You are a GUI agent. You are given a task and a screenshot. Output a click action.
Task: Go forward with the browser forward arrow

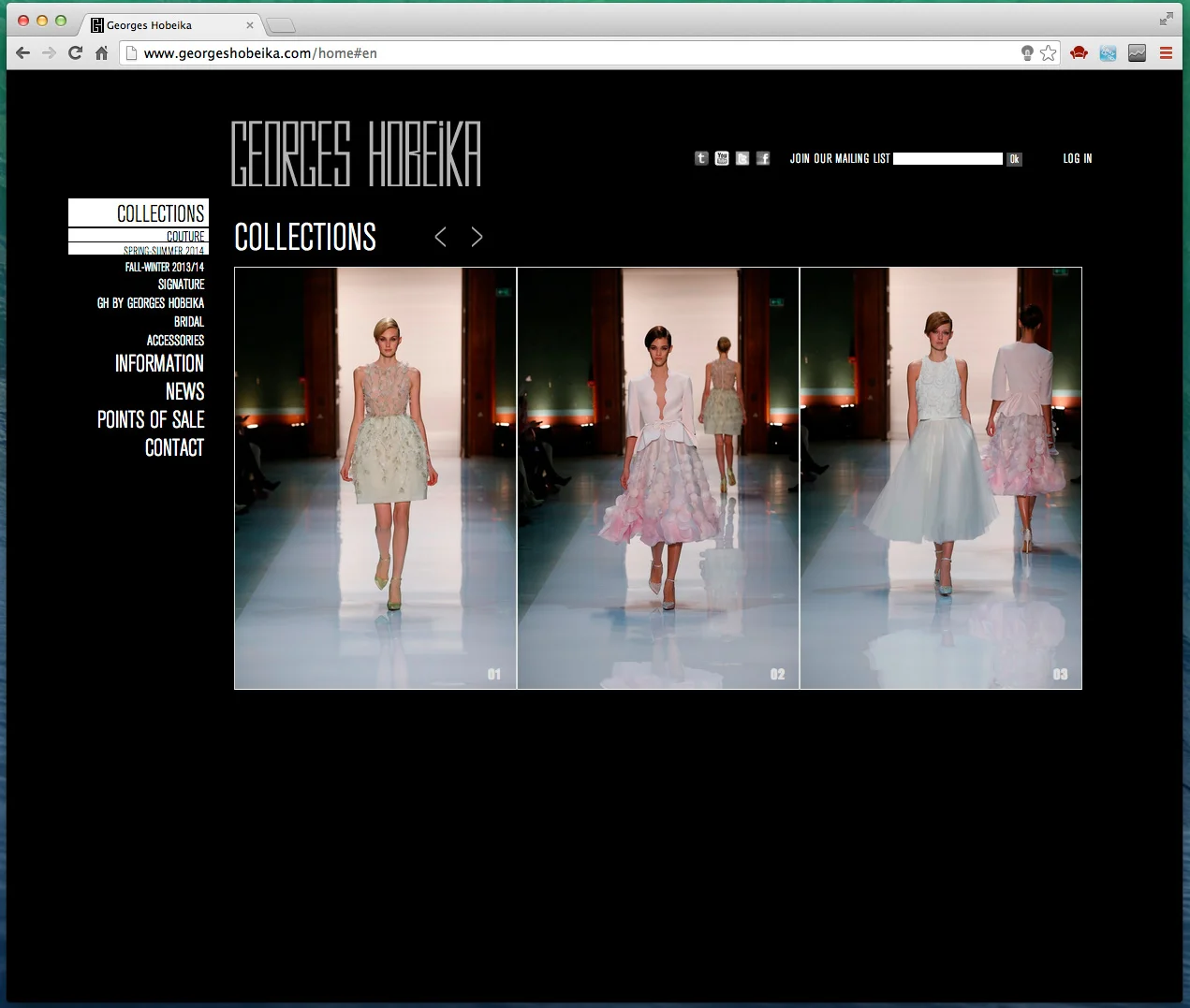pos(50,53)
